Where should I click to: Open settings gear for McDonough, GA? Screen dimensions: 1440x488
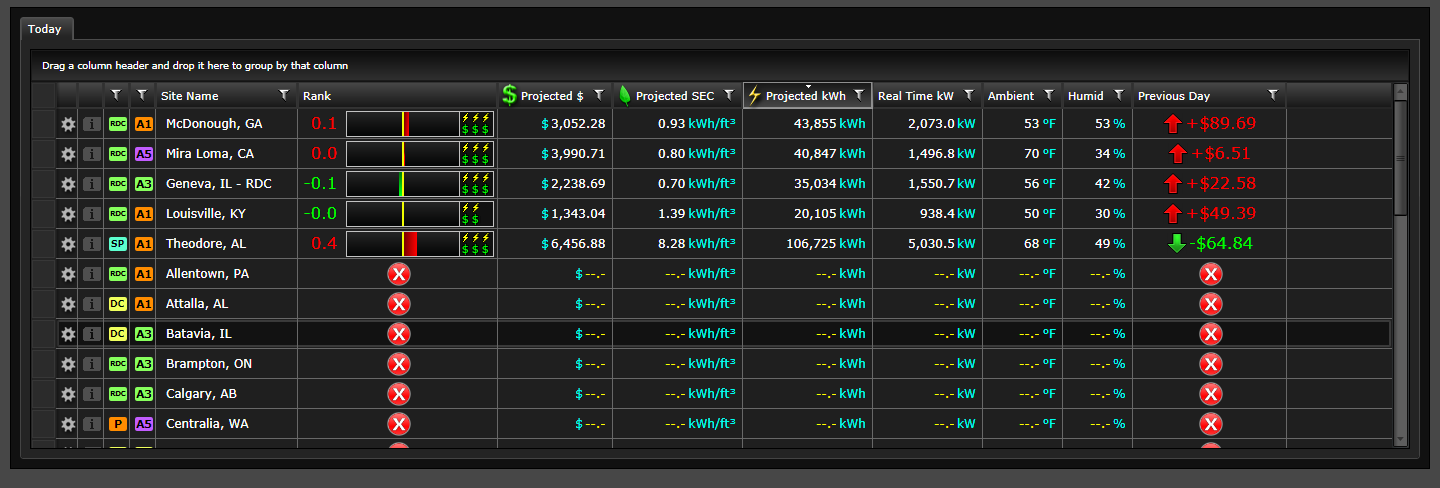(68, 124)
